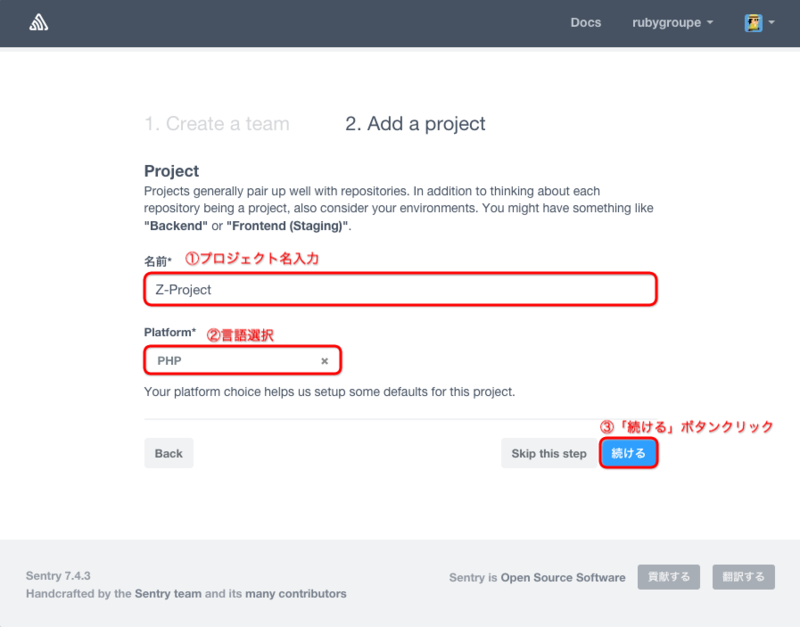Screen dimensions: 800x627
Task: Go to step 1. Create a team
Action: pyautogui.click(x=217, y=123)
